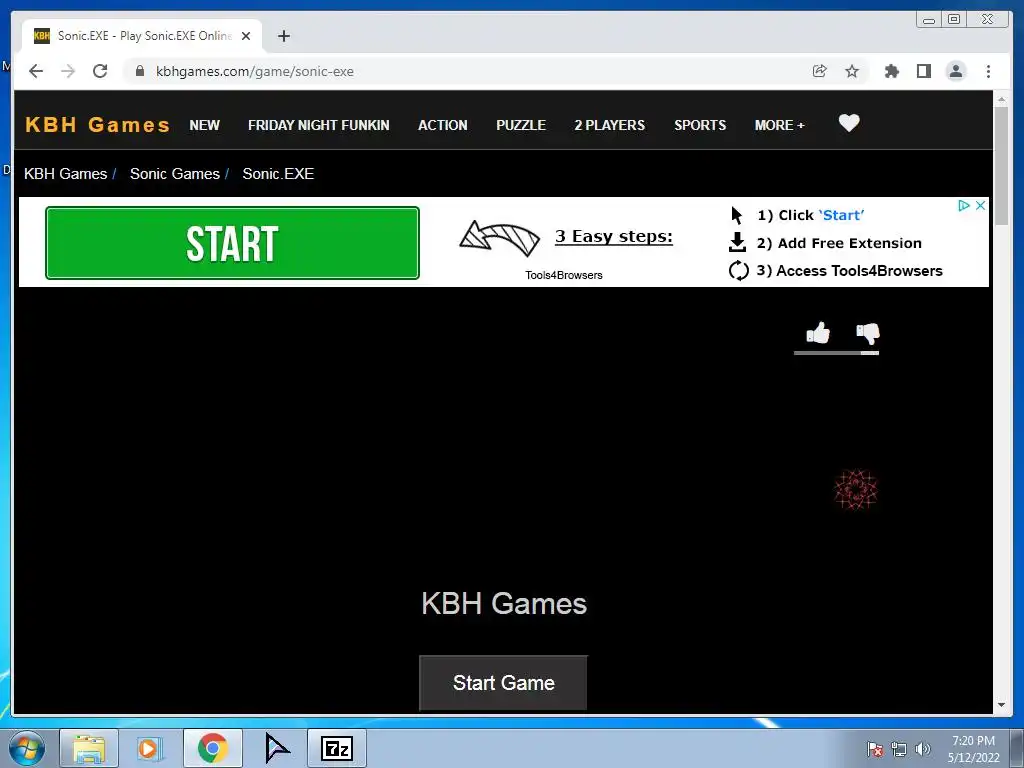Click the padlock site info icon
Screen dimensions: 1024x768
tap(140, 71)
